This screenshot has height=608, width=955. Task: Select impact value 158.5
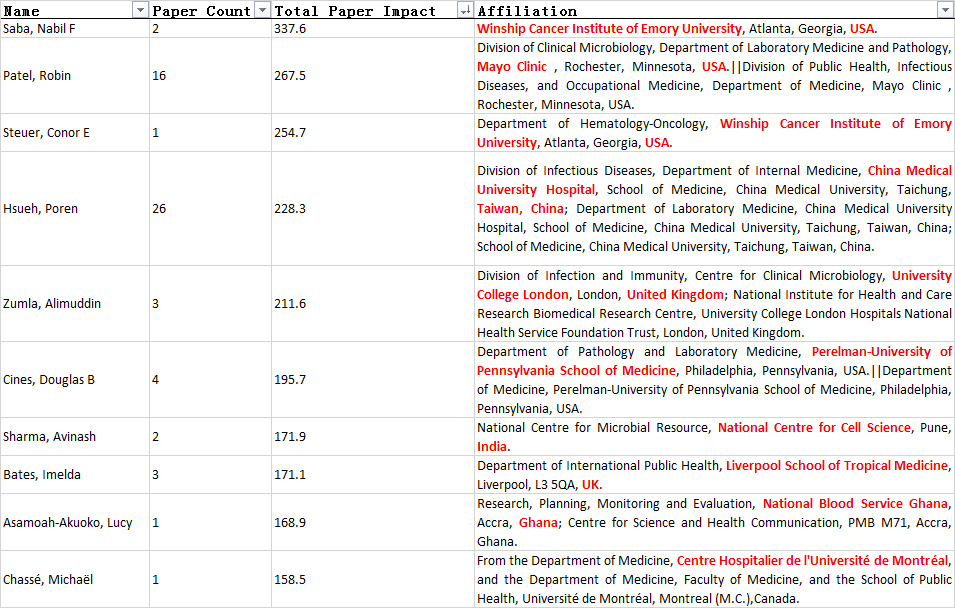(x=373, y=579)
